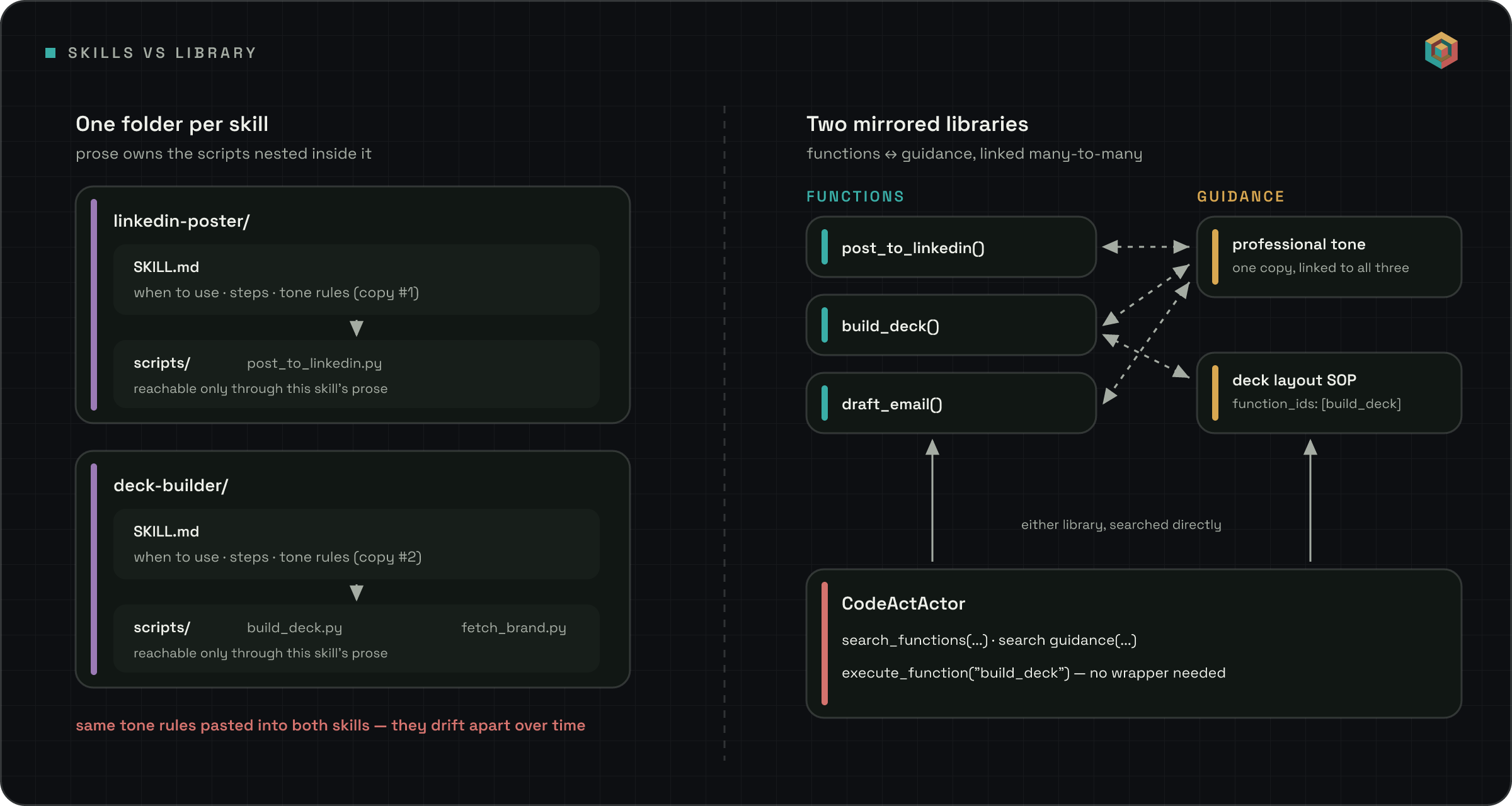
Task: Select the post_to_linkedin() function card
Action: click(x=951, y=247)
